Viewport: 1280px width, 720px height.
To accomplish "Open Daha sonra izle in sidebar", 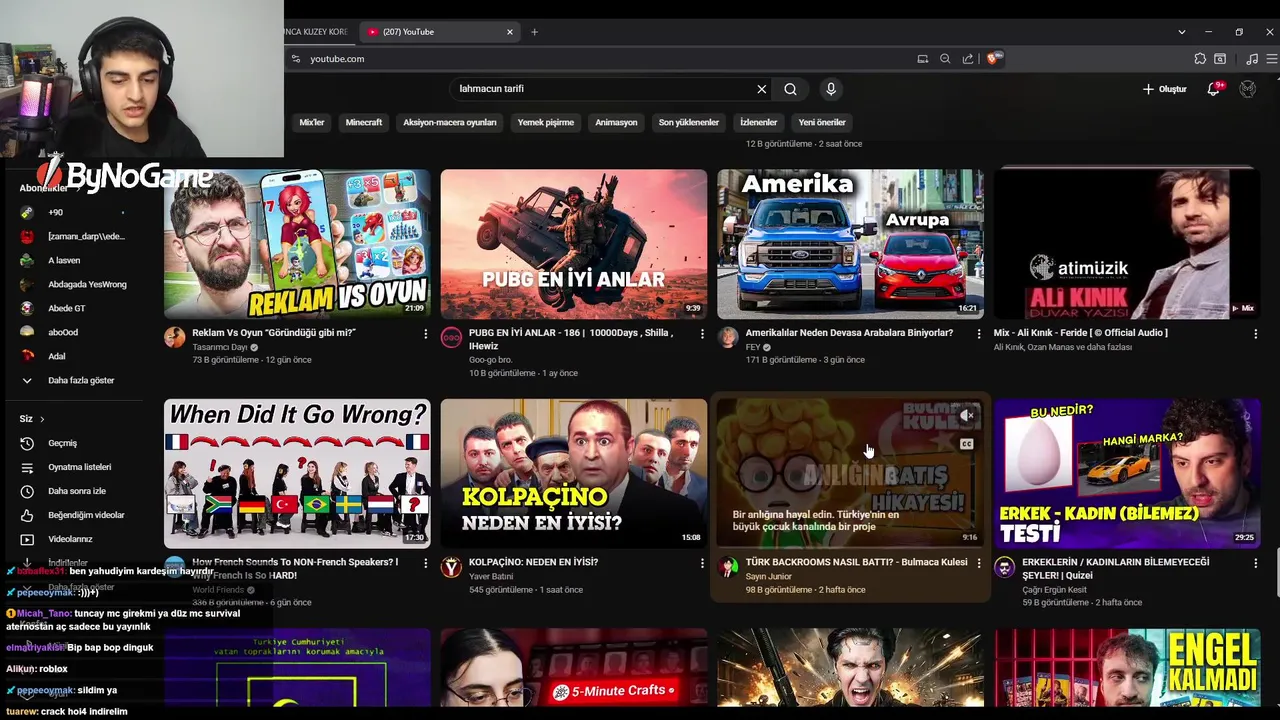I will click(x=77, y=491).
